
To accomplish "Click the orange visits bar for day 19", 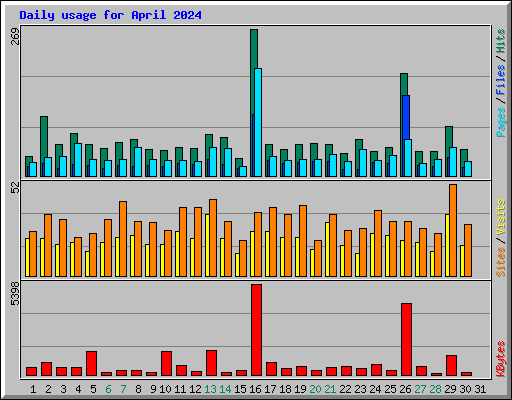I will coord(303,241).
